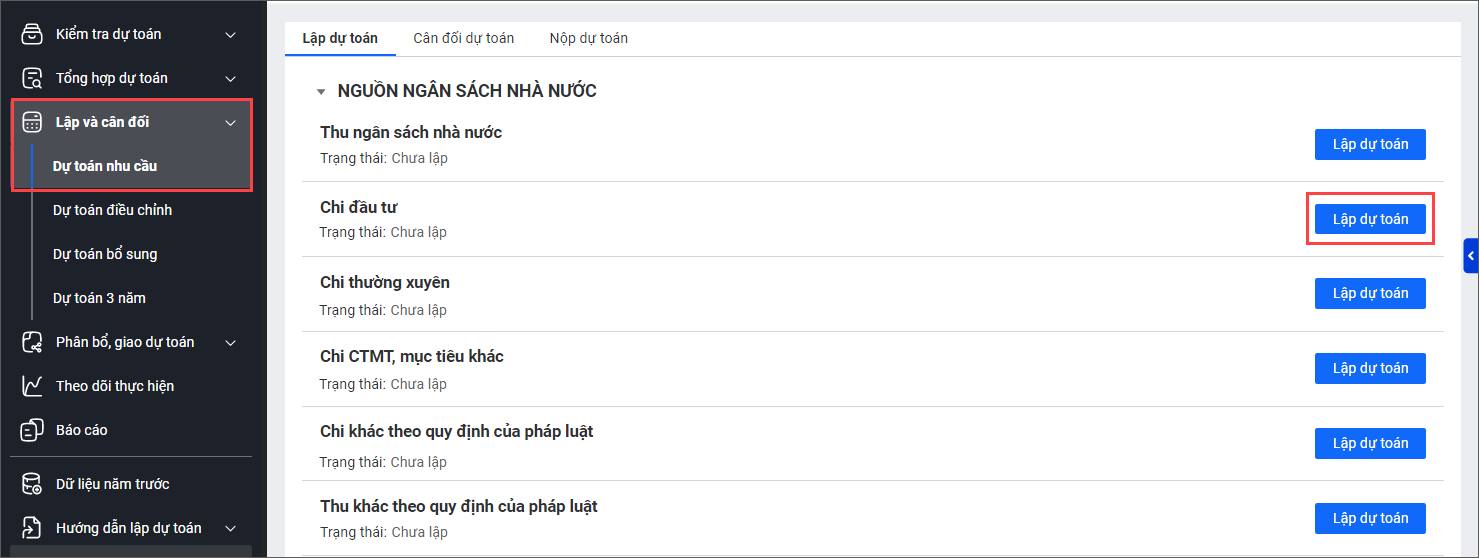
Task: Expand the Kiểm tra dự toán chevron
Action: pos(231,35)
